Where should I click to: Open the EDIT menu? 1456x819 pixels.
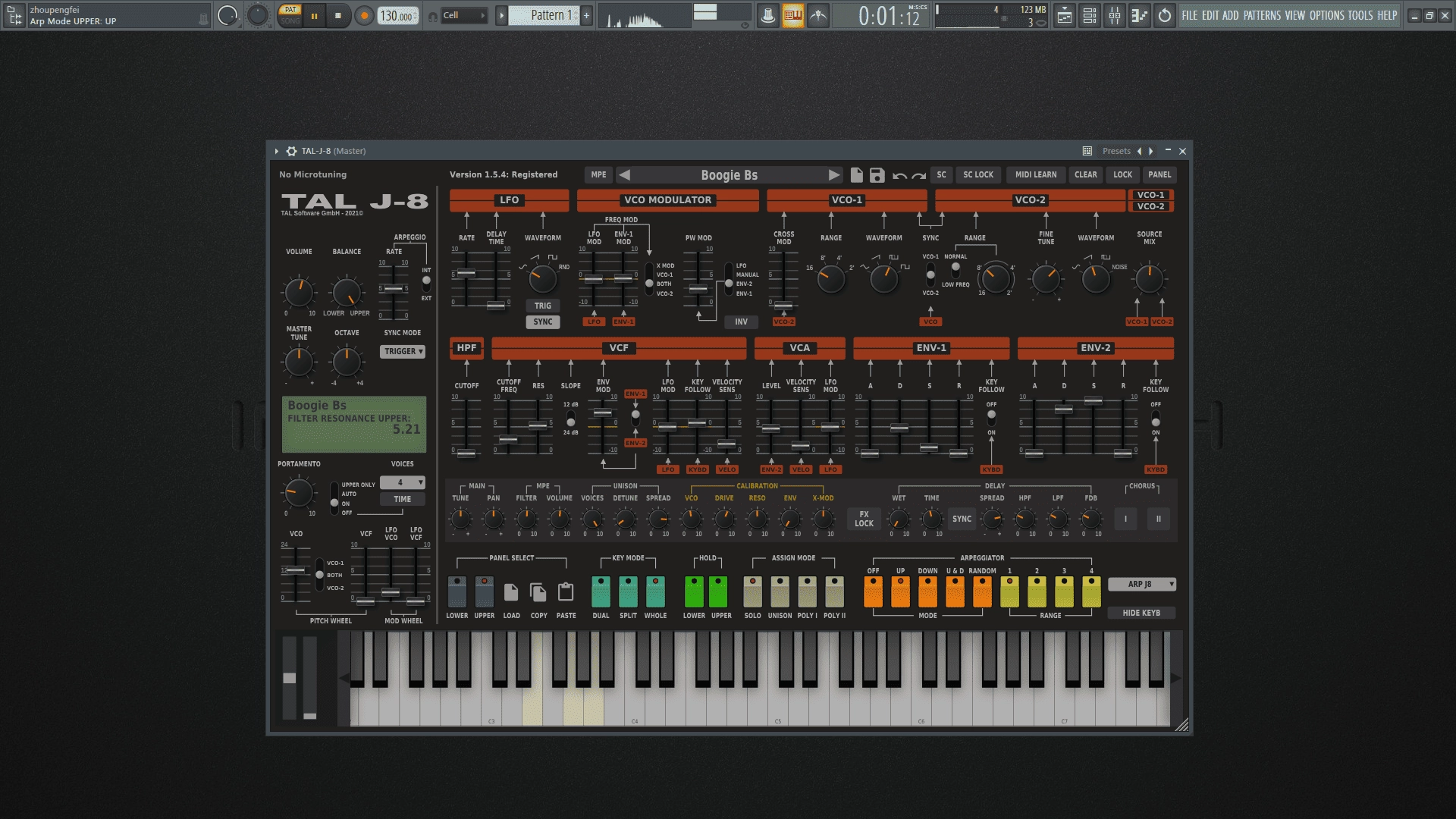(1210, 15)
